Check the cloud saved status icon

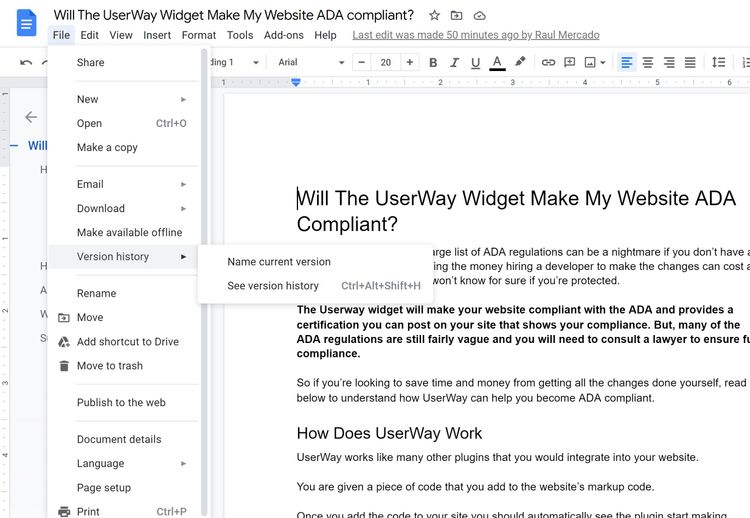pyautogui.click(x=479, y=16)
